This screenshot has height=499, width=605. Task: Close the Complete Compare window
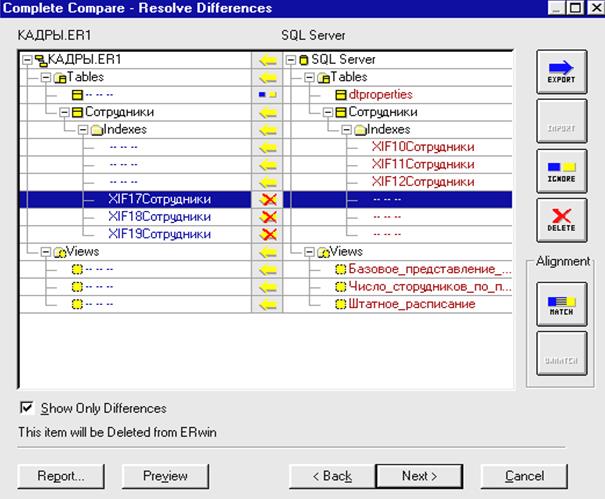coord(596,8)
